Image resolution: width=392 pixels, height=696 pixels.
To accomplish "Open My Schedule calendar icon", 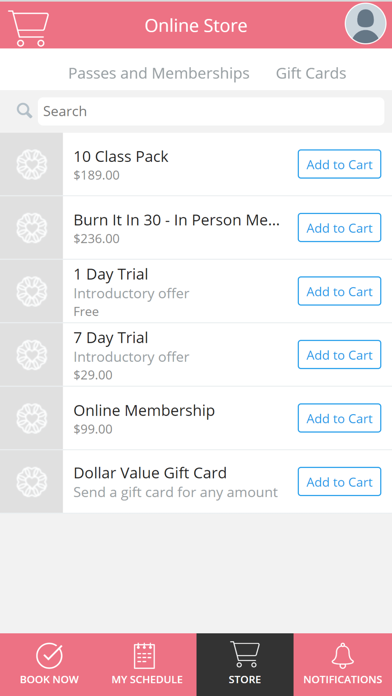I will click(145, 656).
